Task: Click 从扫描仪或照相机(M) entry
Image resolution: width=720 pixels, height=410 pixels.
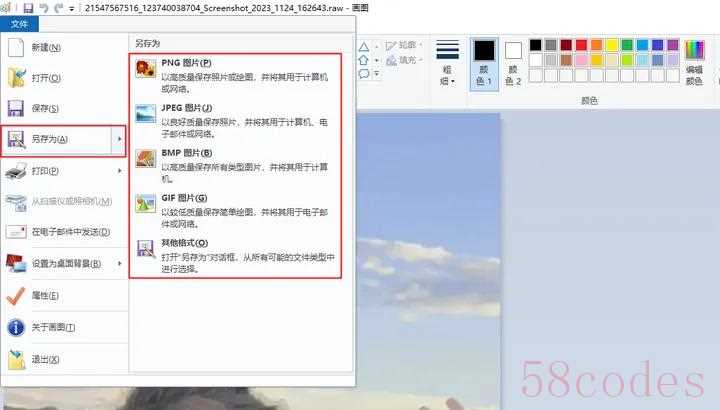Action: (64, 202)
